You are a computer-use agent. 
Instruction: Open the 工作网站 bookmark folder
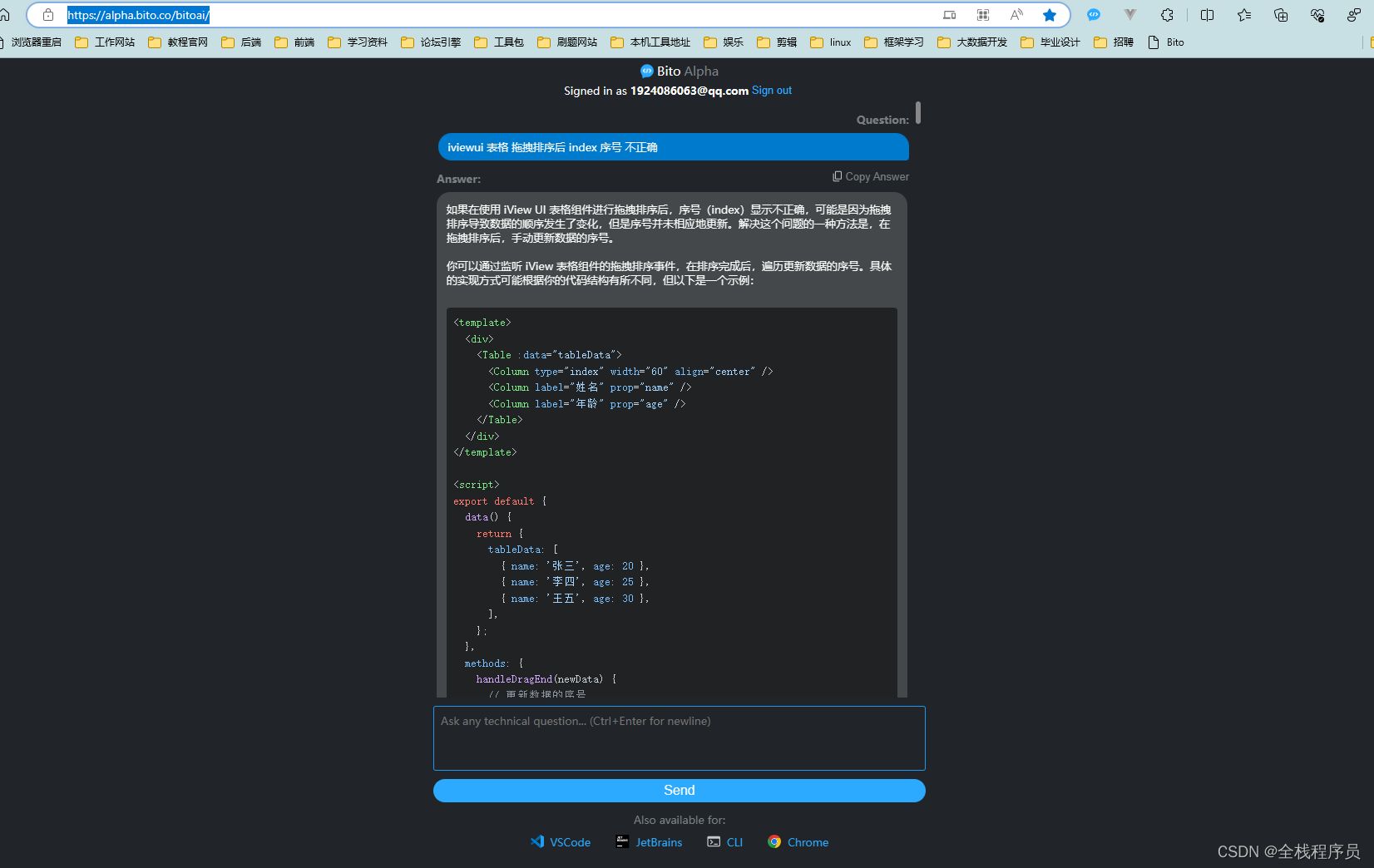(x=105, y=42)
